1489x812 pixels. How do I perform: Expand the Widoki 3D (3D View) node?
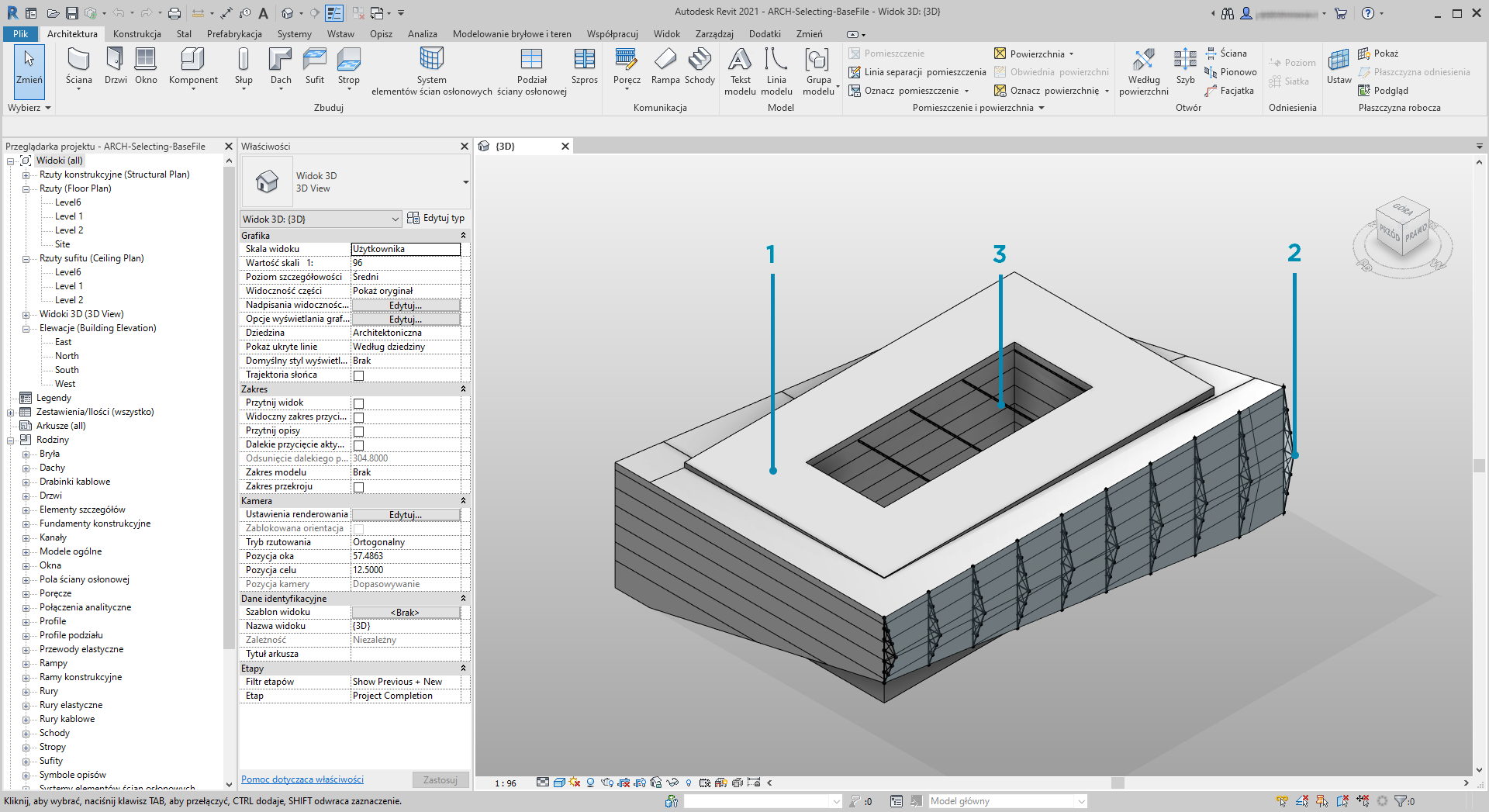pos(26,314)
